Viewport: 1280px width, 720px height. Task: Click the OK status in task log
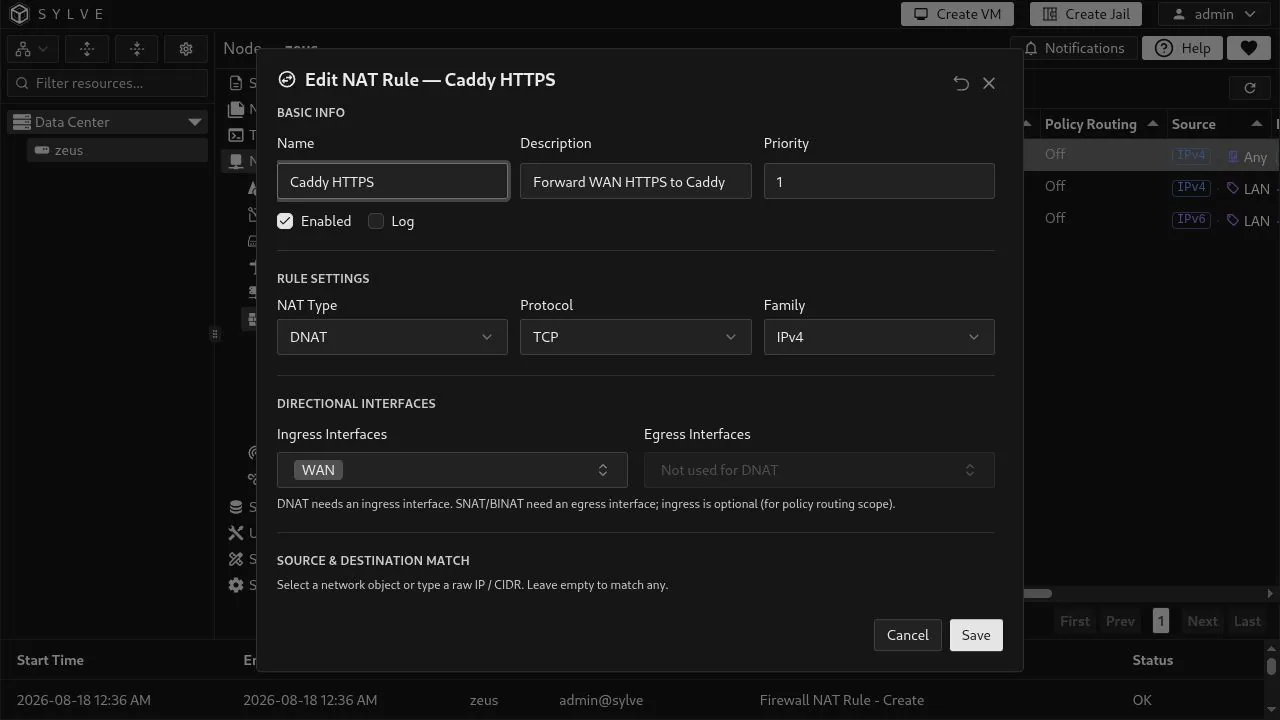(x=1142, y=700)
